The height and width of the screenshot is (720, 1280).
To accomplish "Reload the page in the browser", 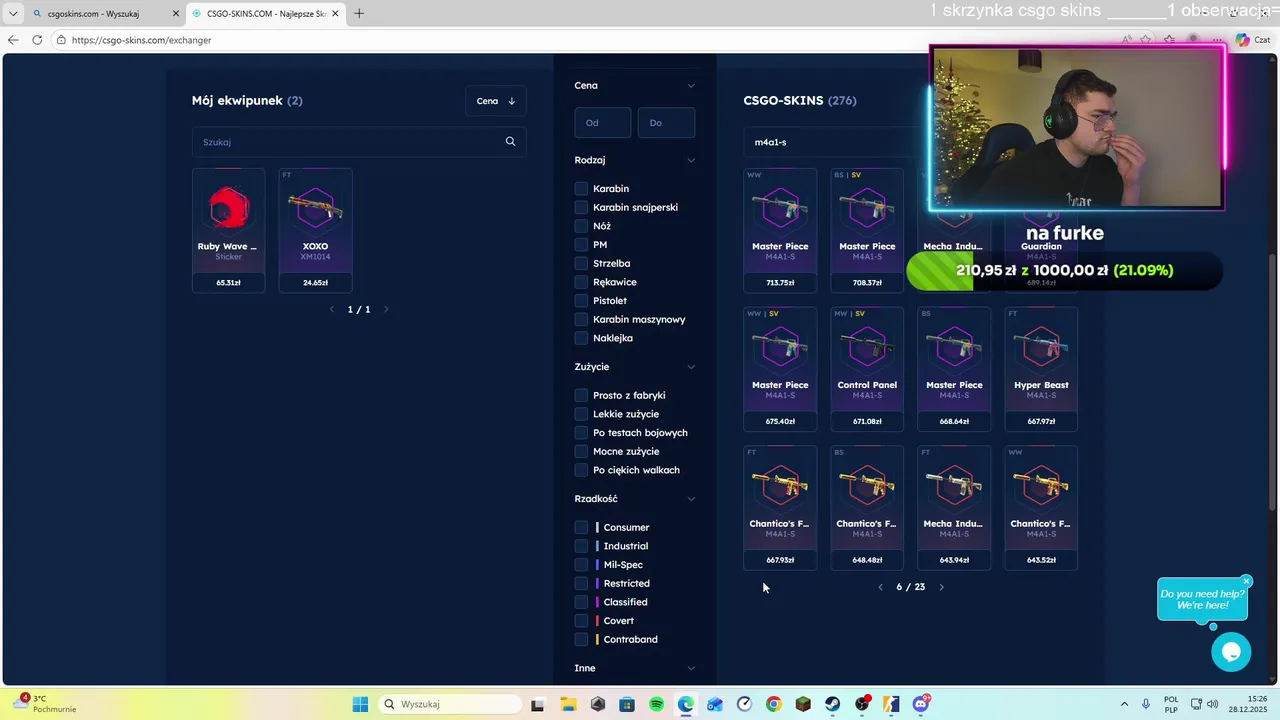I will pos(37,40).
